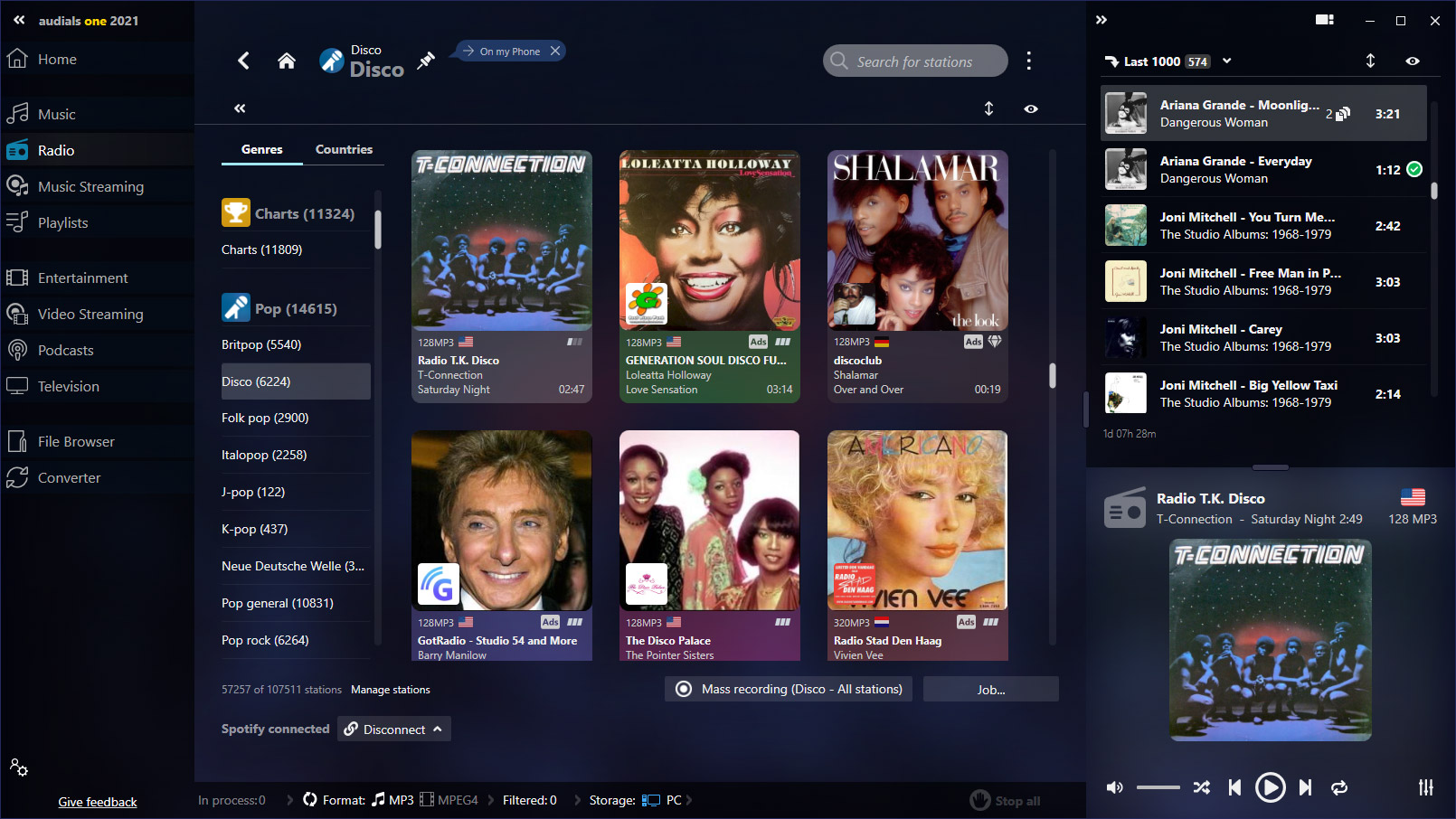
Task: Switch to the Countries tab
Action: click(344, 149)
